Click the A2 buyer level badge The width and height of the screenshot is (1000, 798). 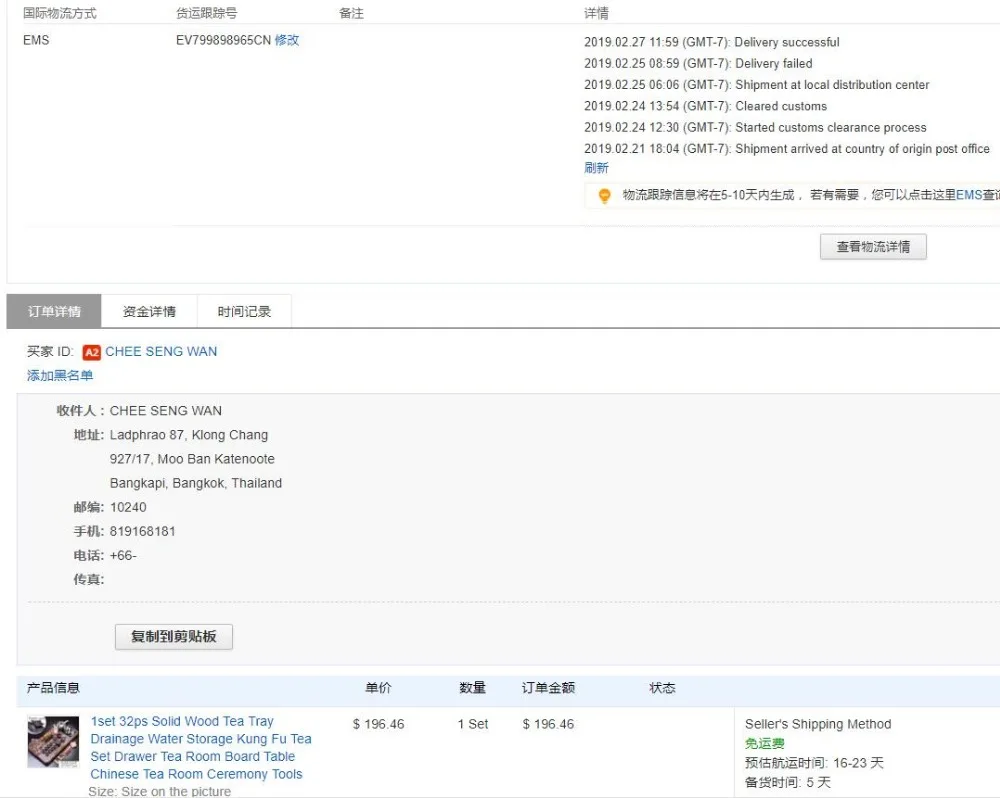(x=92, y=352)
